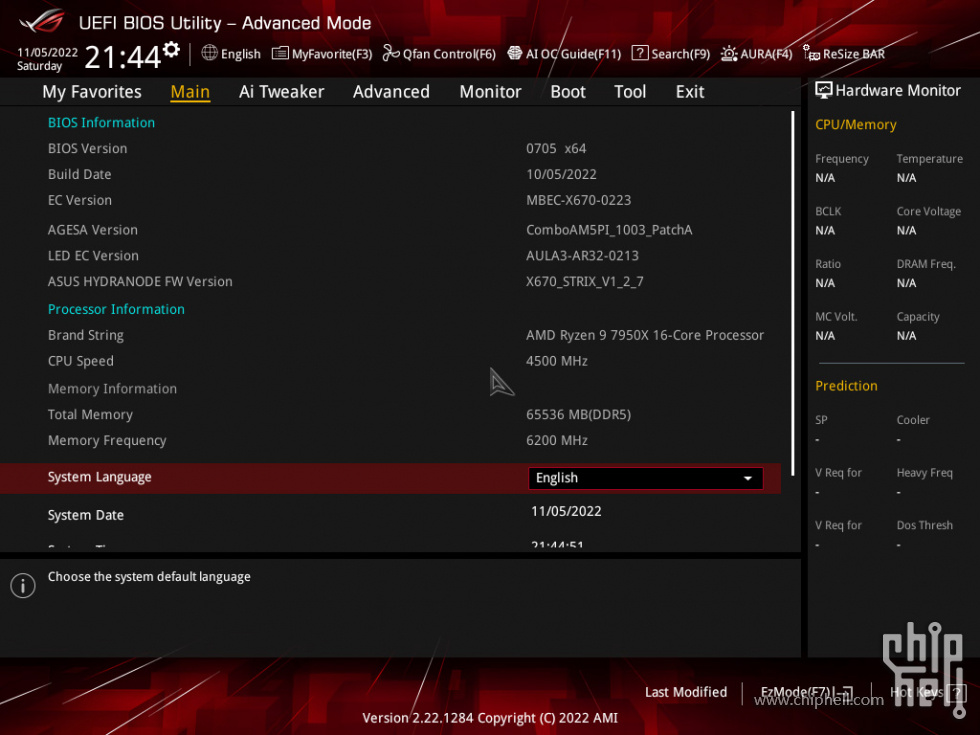Click Last Modified in footer

[x=686, y=692]
